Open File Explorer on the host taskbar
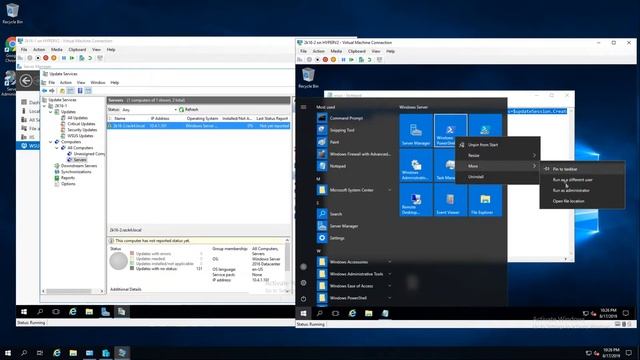The height and width of the screenshot is (360, 640). 73,353
